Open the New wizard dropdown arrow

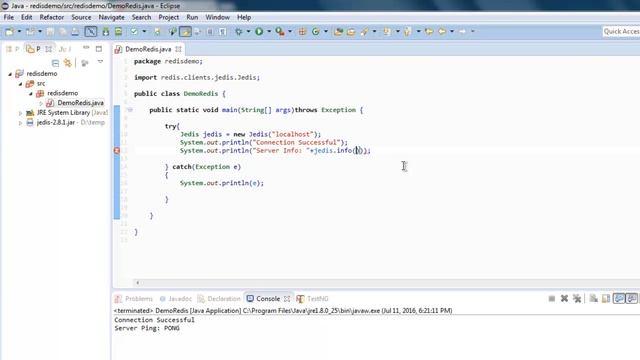pos(19,31)
